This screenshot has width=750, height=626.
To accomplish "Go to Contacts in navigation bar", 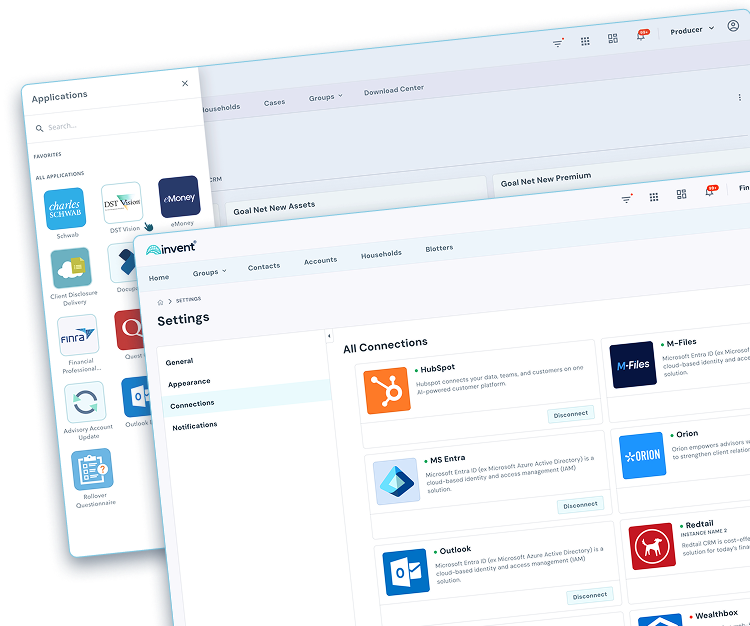I will pyautogui.click(x=264, y=266).
